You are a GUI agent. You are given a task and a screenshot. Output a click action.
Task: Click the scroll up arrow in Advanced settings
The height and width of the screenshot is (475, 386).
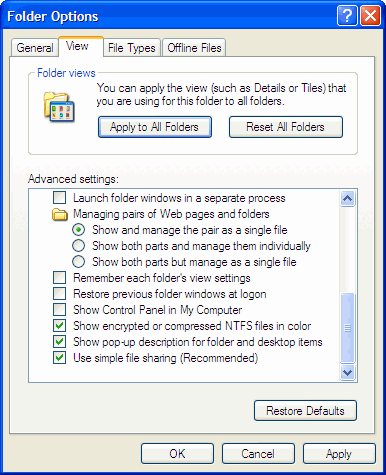(347, 199)
